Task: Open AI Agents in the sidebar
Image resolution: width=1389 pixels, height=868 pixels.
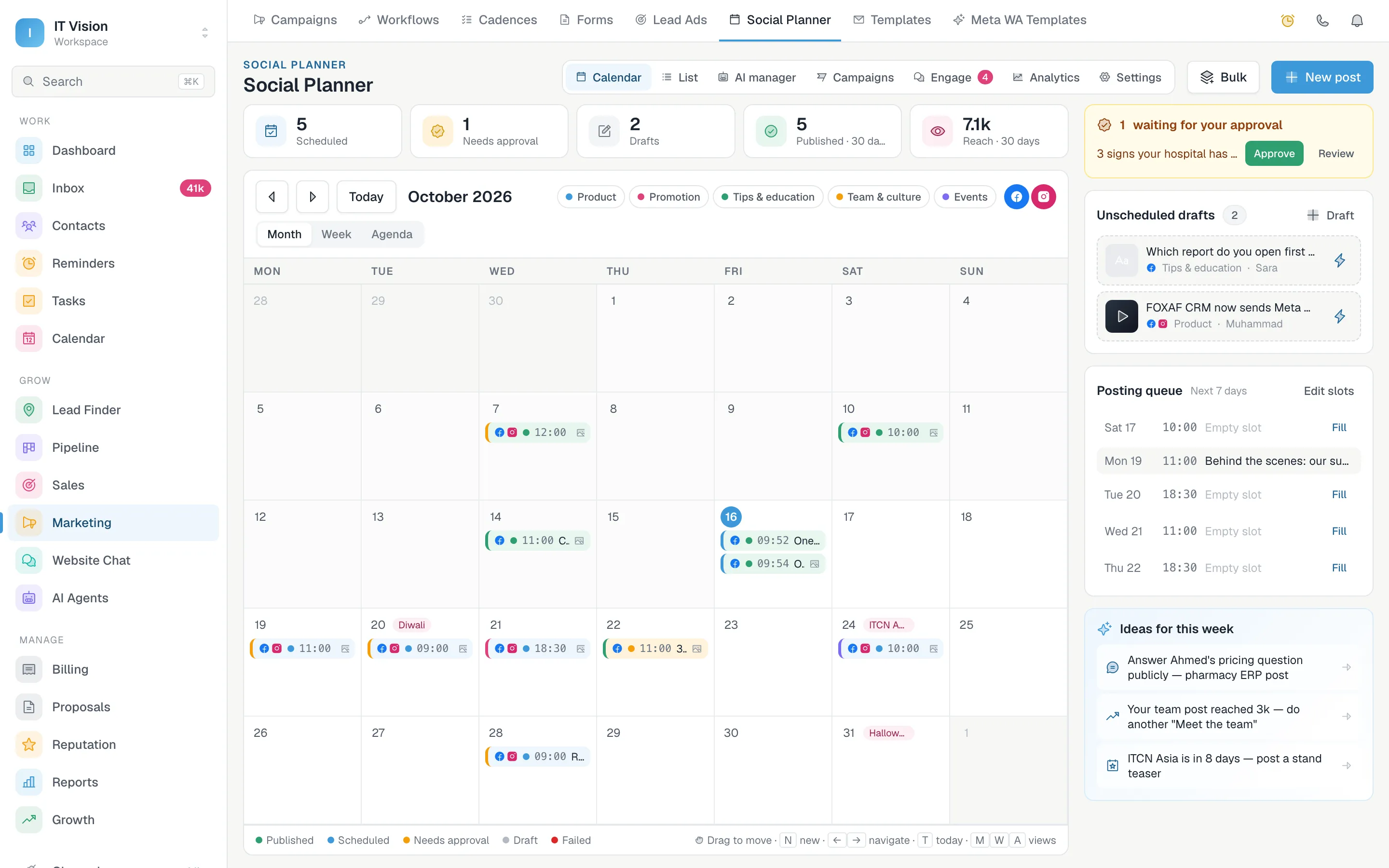Action: click(114, 598)
